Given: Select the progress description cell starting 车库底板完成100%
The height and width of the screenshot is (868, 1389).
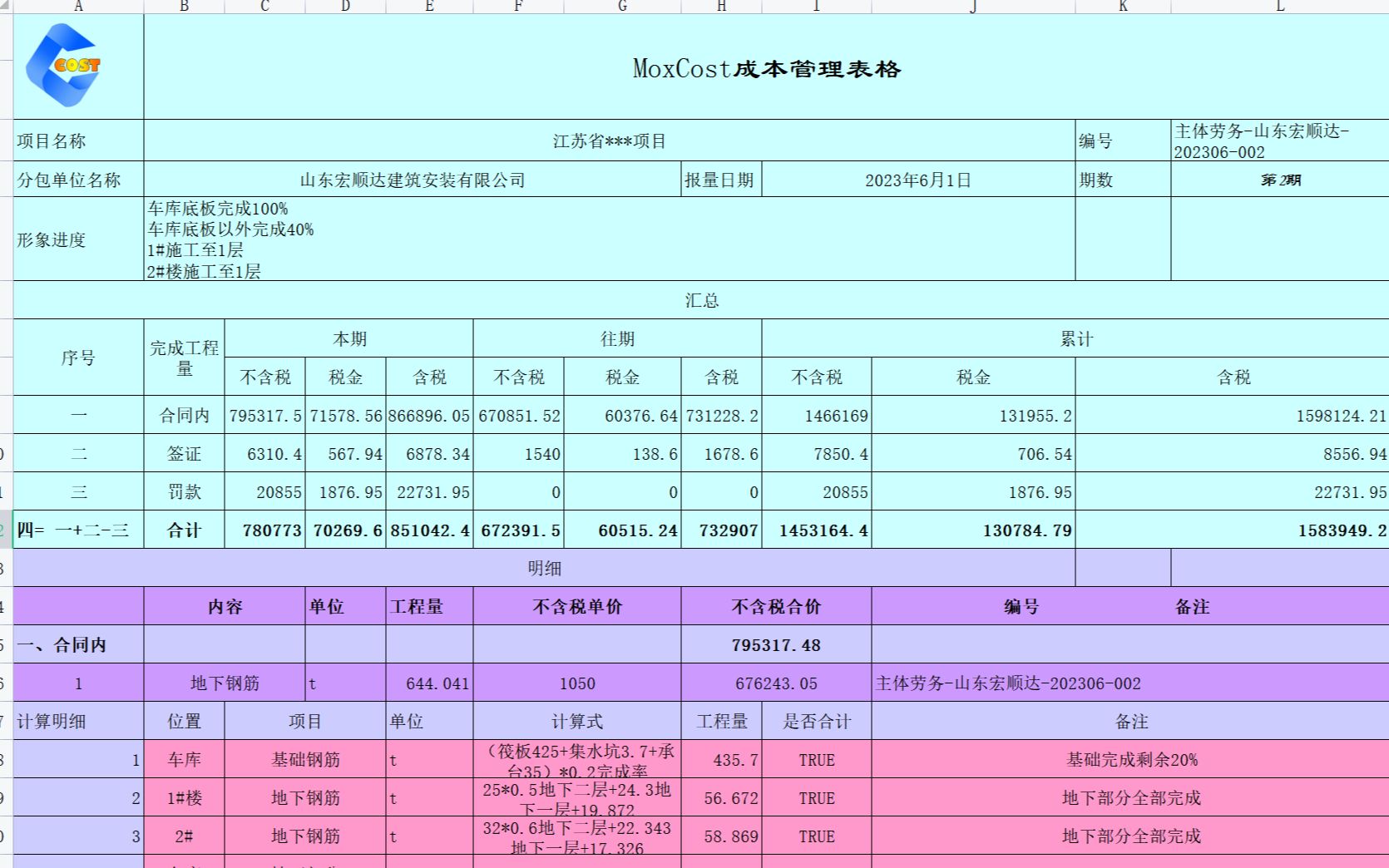Looking at the screenshot, I should (x=610, y=239).
